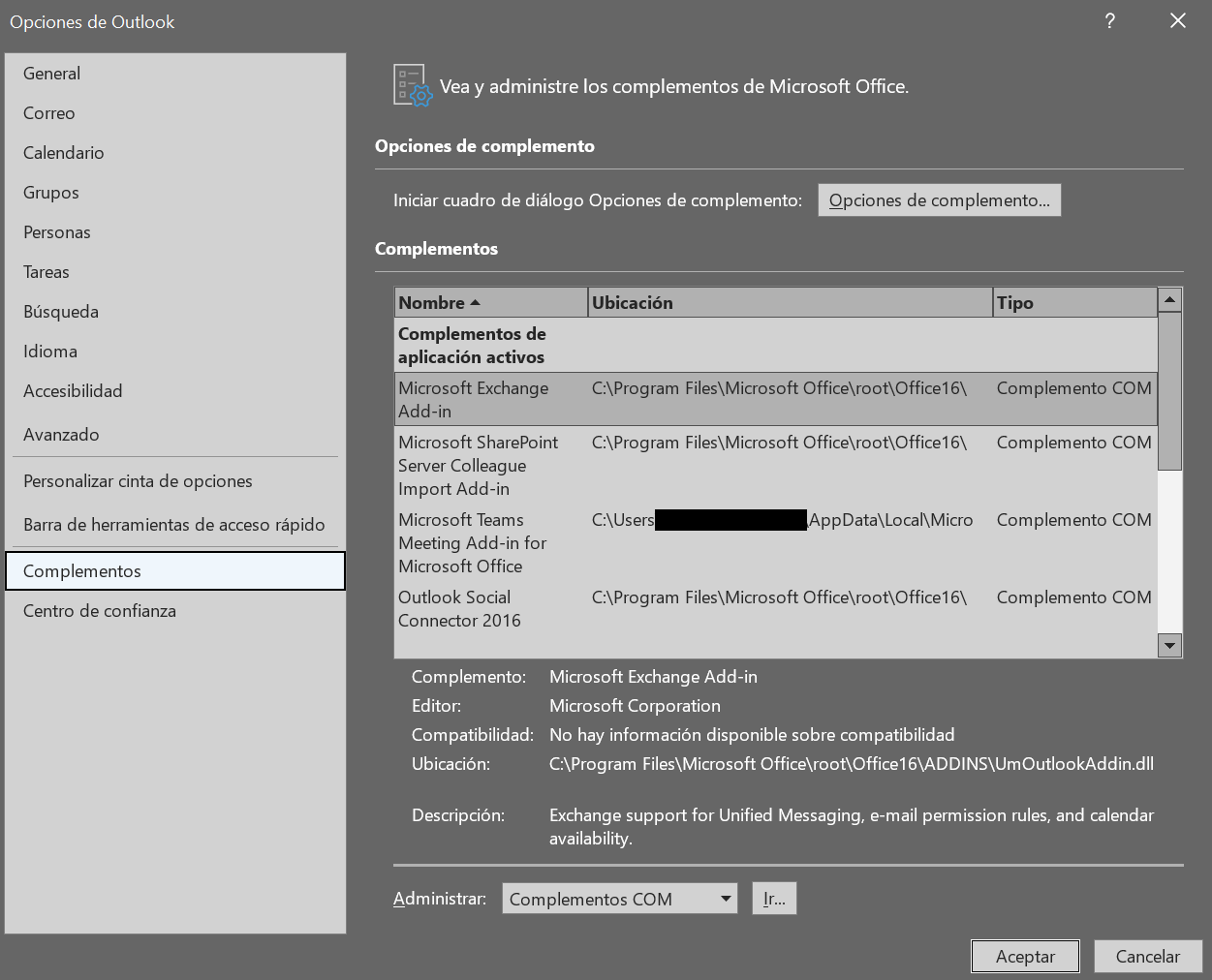Click the UmOutlookAddin.dll location path text

[852, 764]
